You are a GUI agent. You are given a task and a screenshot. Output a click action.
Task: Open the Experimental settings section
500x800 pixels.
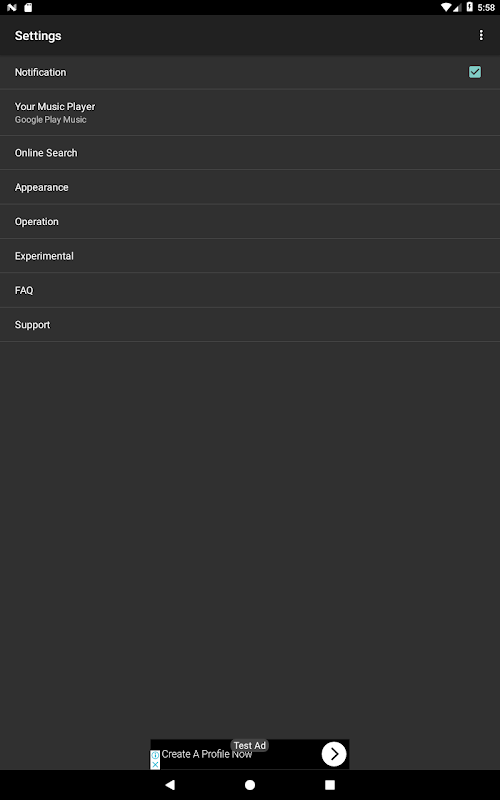coord(250,256)
